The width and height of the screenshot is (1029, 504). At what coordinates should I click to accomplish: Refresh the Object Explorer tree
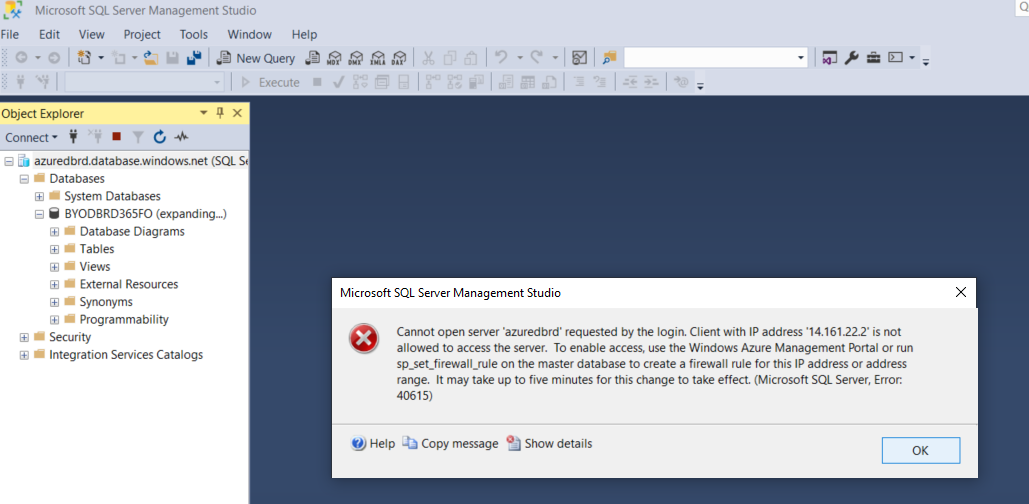[x=159, y=136]
